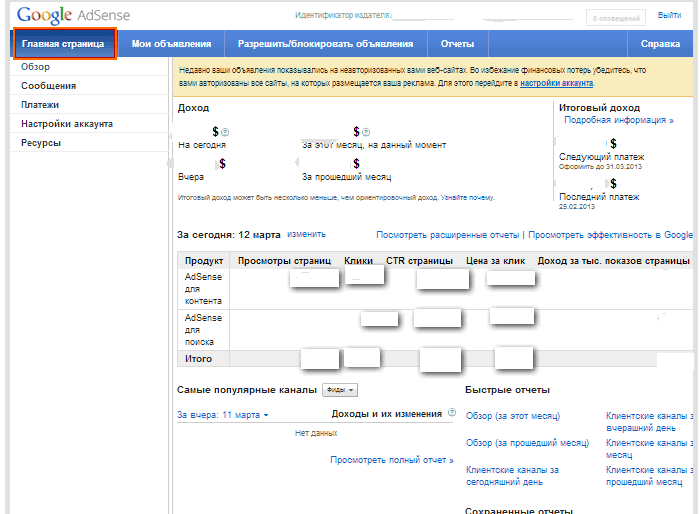The width and height of the screenshot is (699, 514).
Task: Go to the Отчеты tab
Action: 457,44
